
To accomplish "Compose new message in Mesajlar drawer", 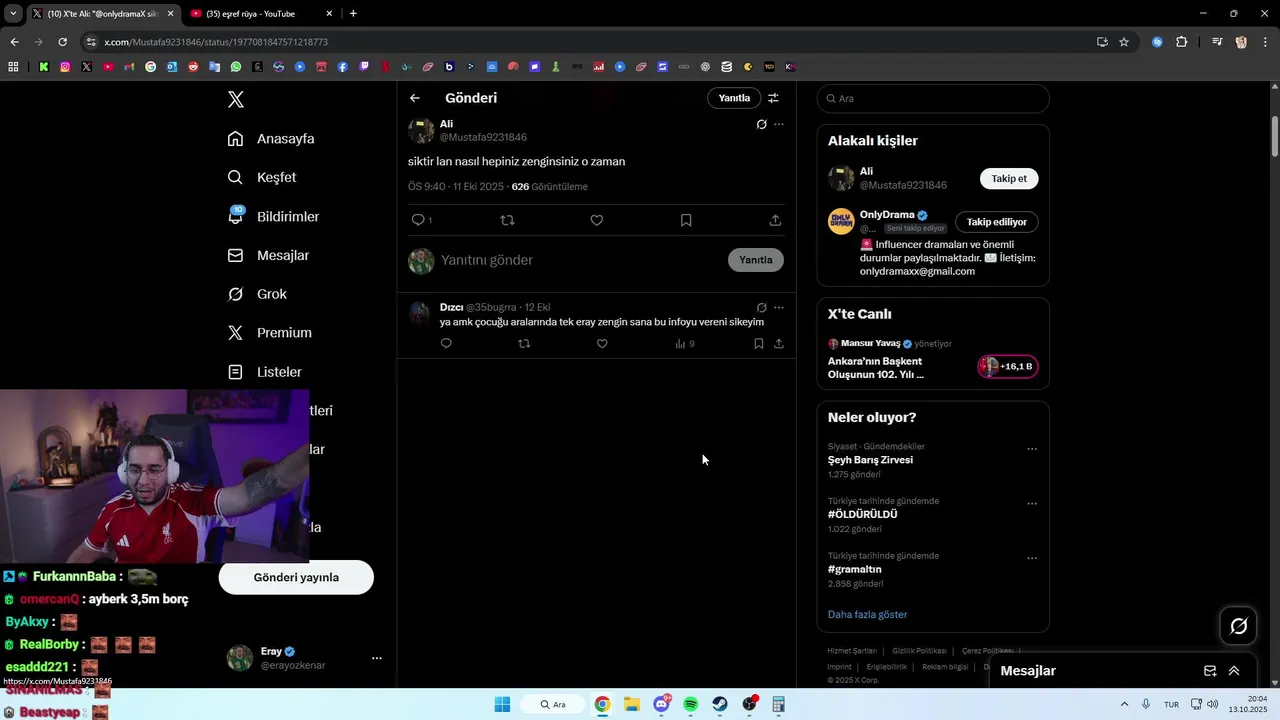I will 1210,671.
